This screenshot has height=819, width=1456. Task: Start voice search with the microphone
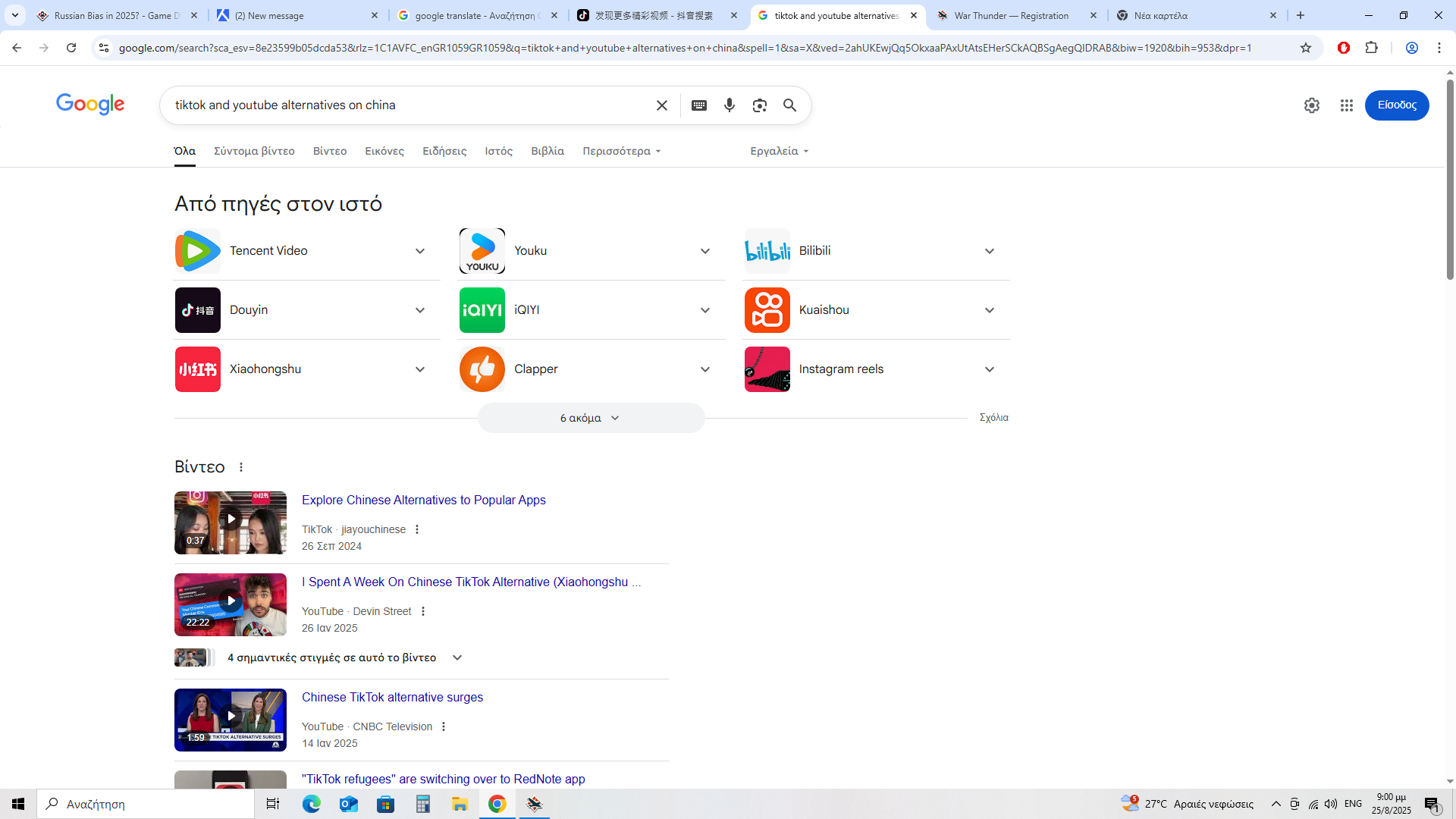coord(730,105)
